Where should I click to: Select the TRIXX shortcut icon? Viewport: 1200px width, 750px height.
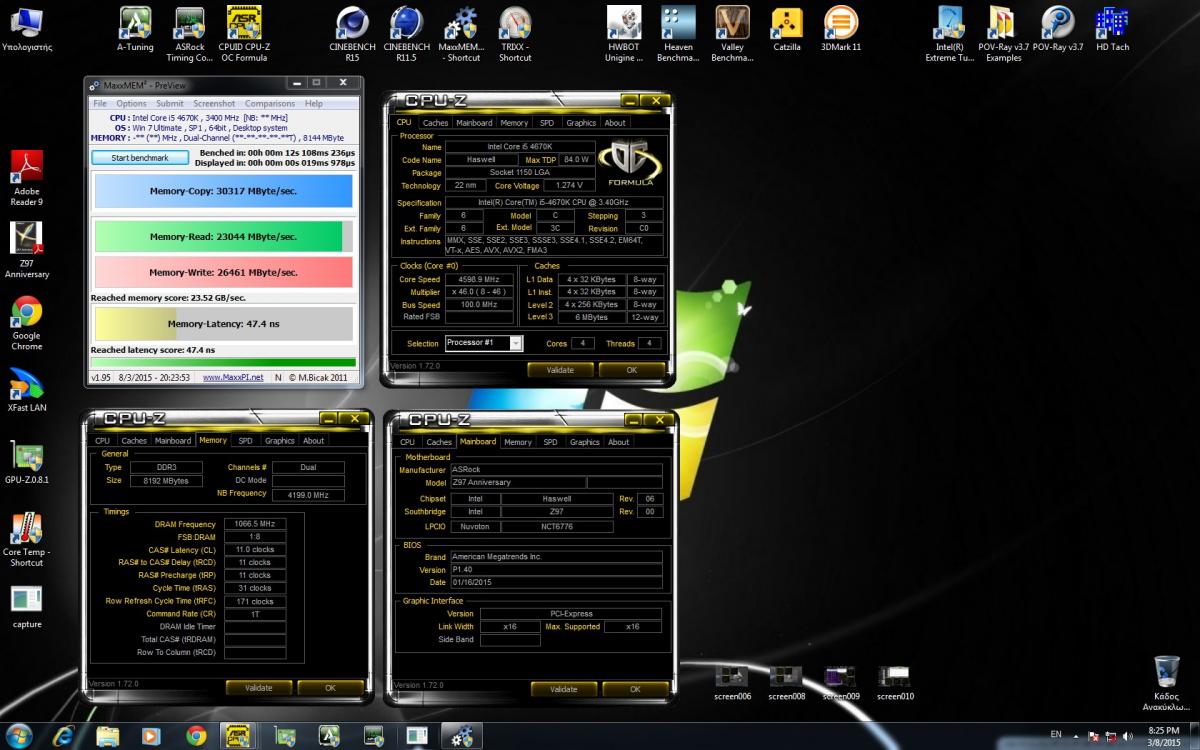[x=515, y=34]
